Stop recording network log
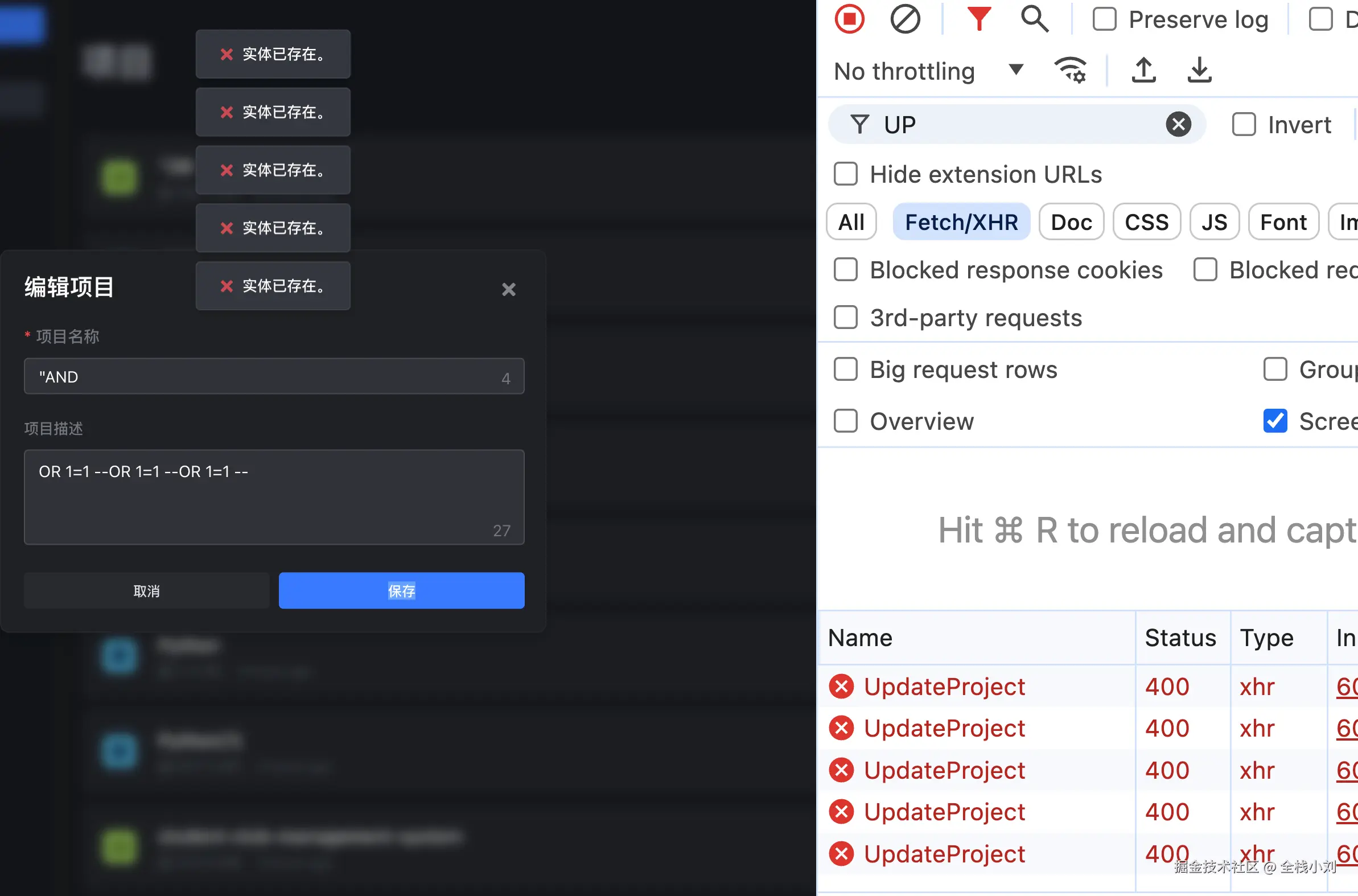This screenshot has width=1358, height=896. (x=850, y=19)
